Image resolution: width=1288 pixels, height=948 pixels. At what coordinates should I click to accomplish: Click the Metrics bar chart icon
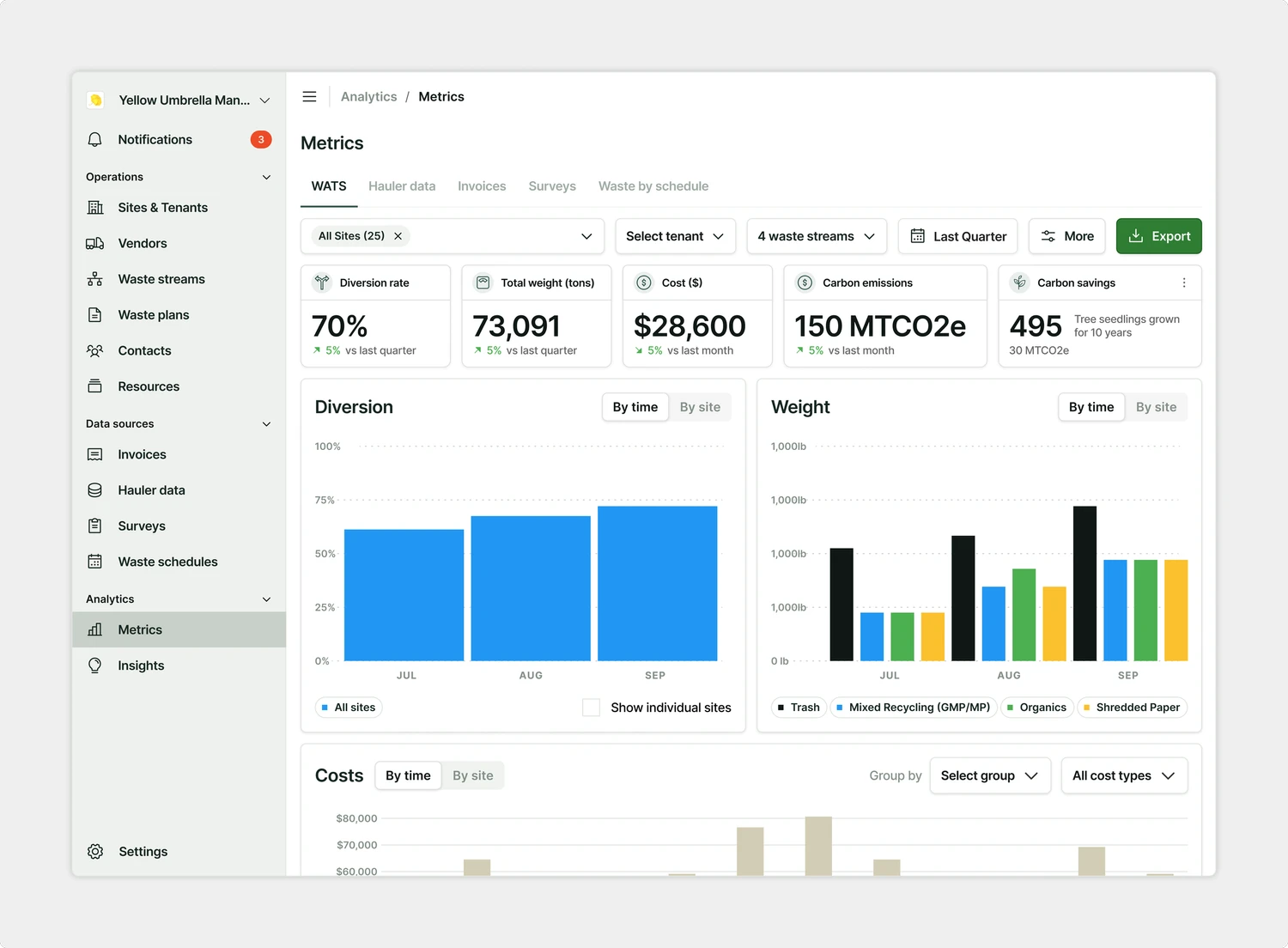(x=95, y=629)
